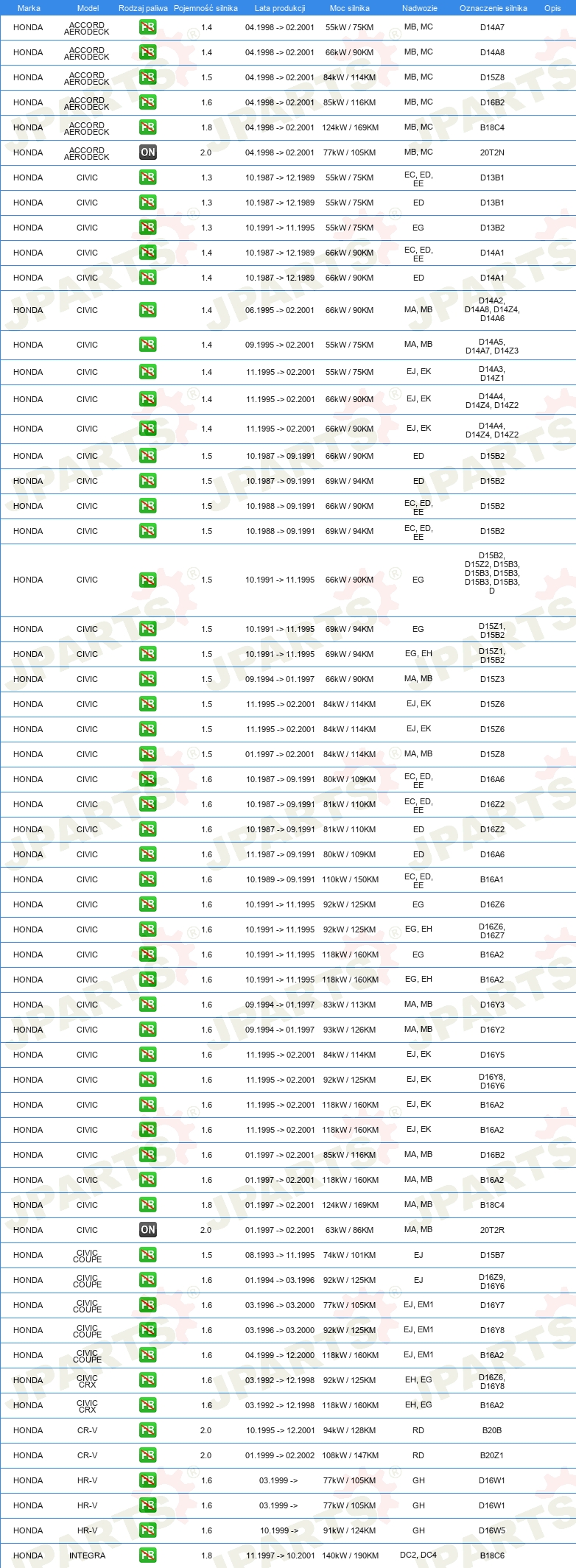Click petrol icon in Civic B18C4 row
The image size is (576, 1568).
coord(147,1205)
